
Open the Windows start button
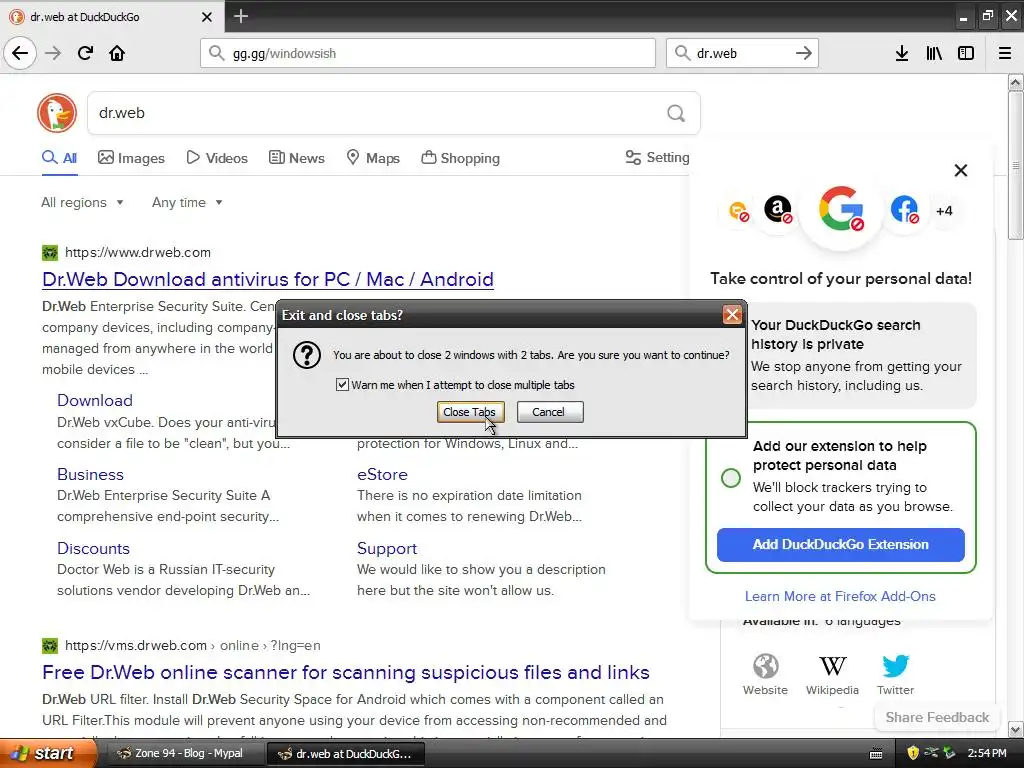(47, 753)
